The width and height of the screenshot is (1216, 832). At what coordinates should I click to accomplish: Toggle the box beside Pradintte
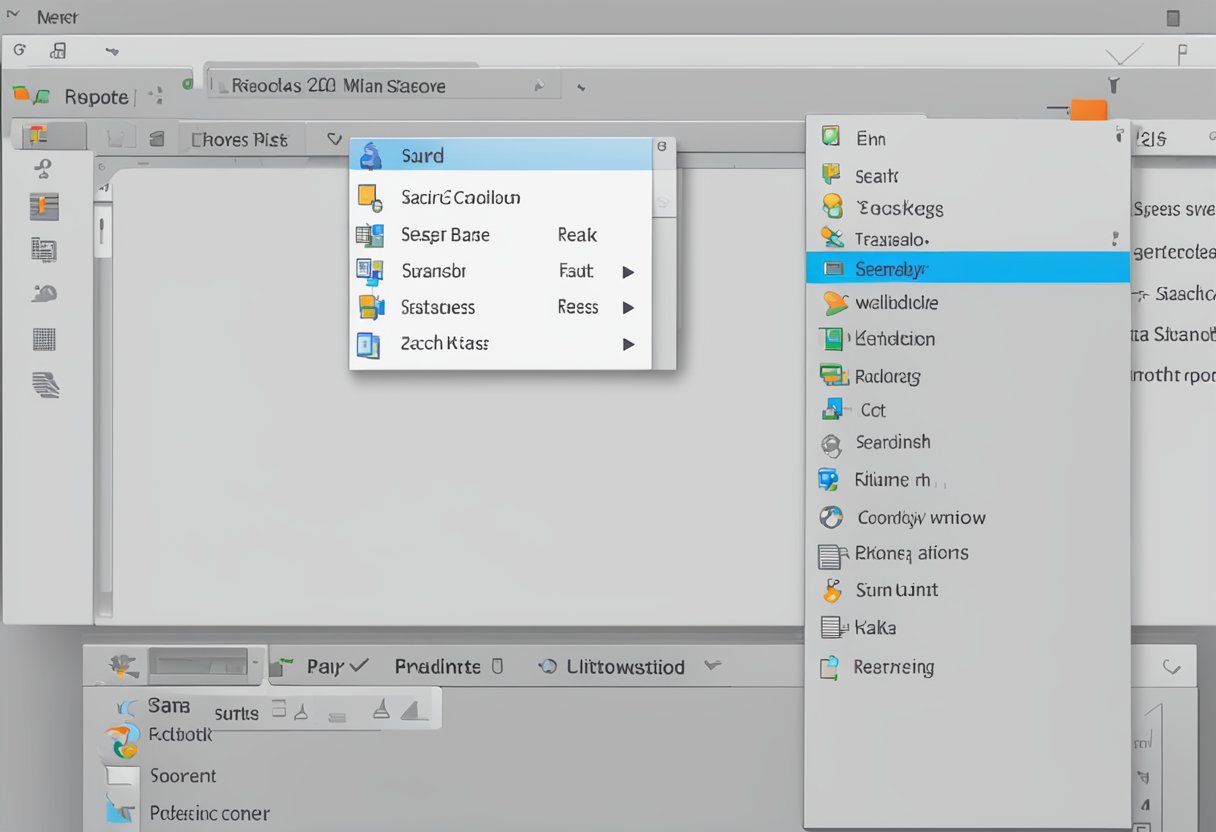[x=499, y=666]
